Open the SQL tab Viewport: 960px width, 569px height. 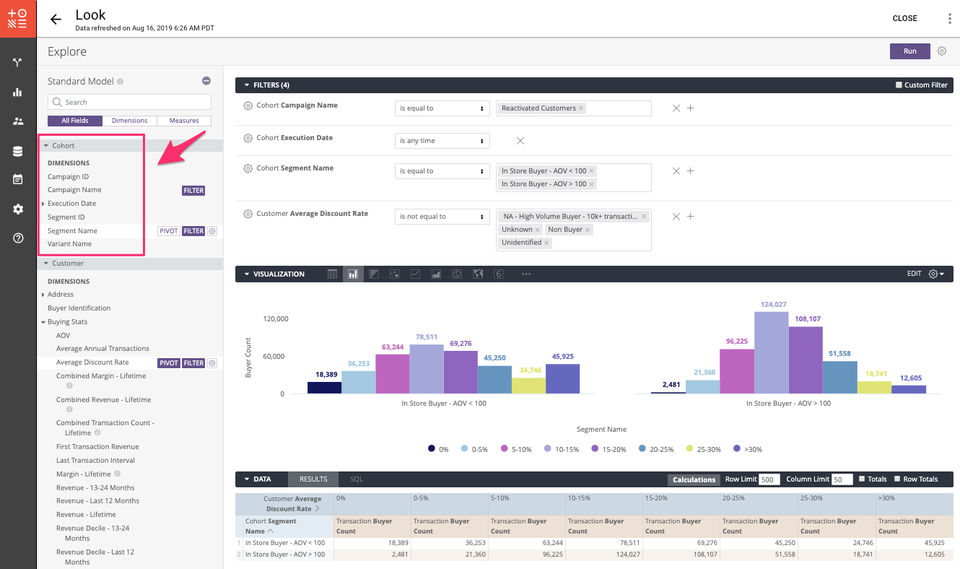356,479
